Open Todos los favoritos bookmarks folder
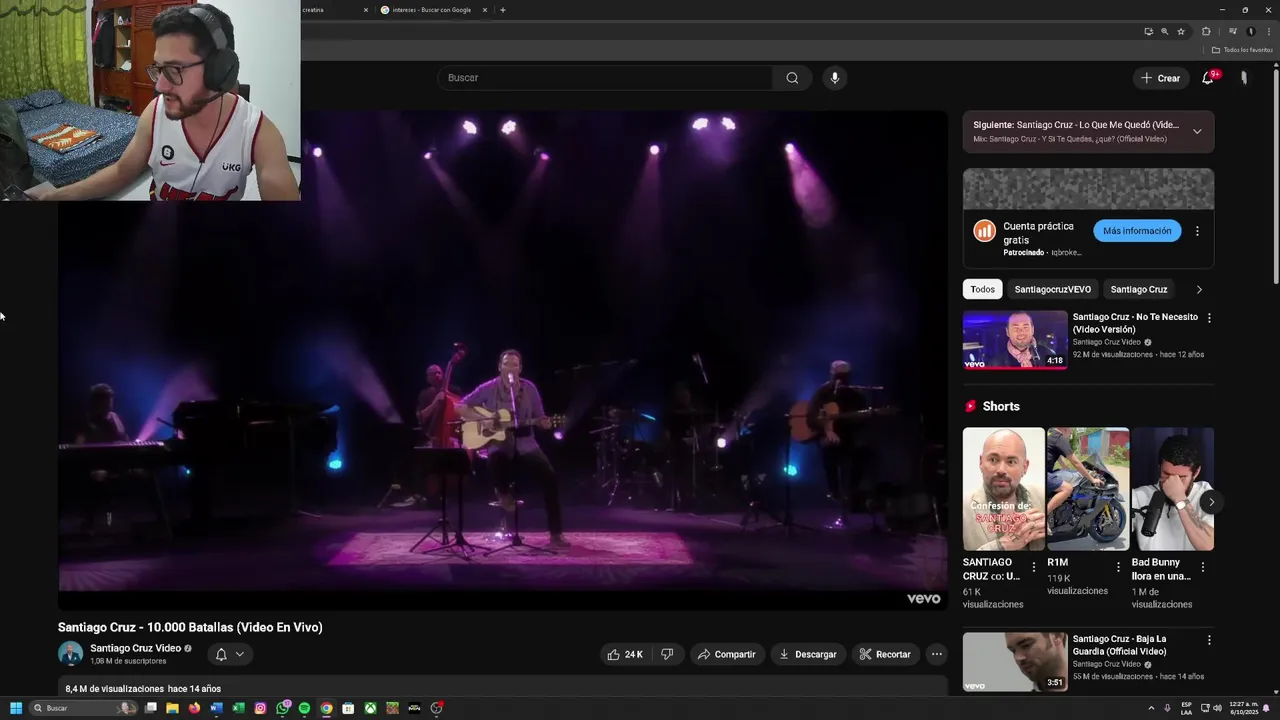Image resolution: width=1280 pixels, height=720 pixels. pos(1243,50)
